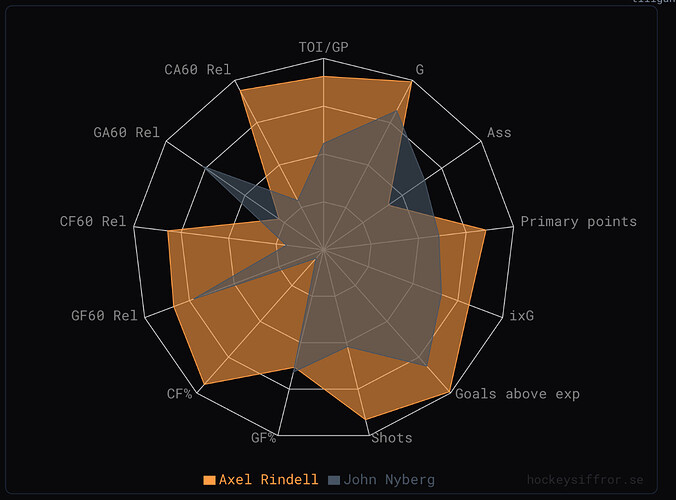Click the GF% axis label
676x500 pixels.
263,438
